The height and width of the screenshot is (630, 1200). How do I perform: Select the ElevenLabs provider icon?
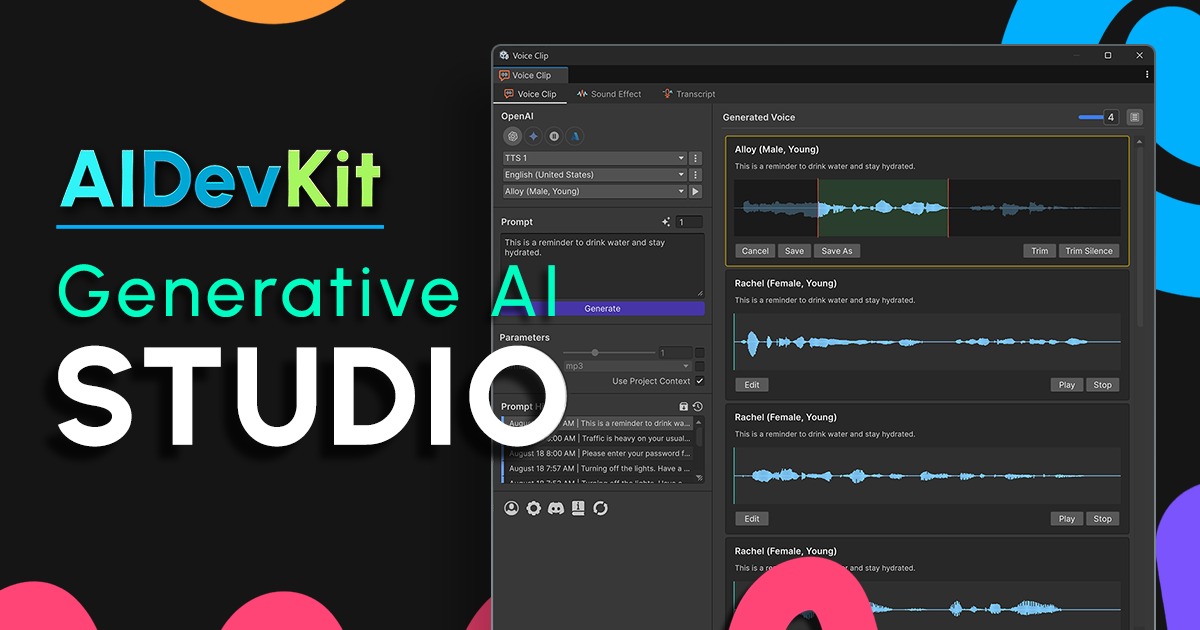[554, 136]
